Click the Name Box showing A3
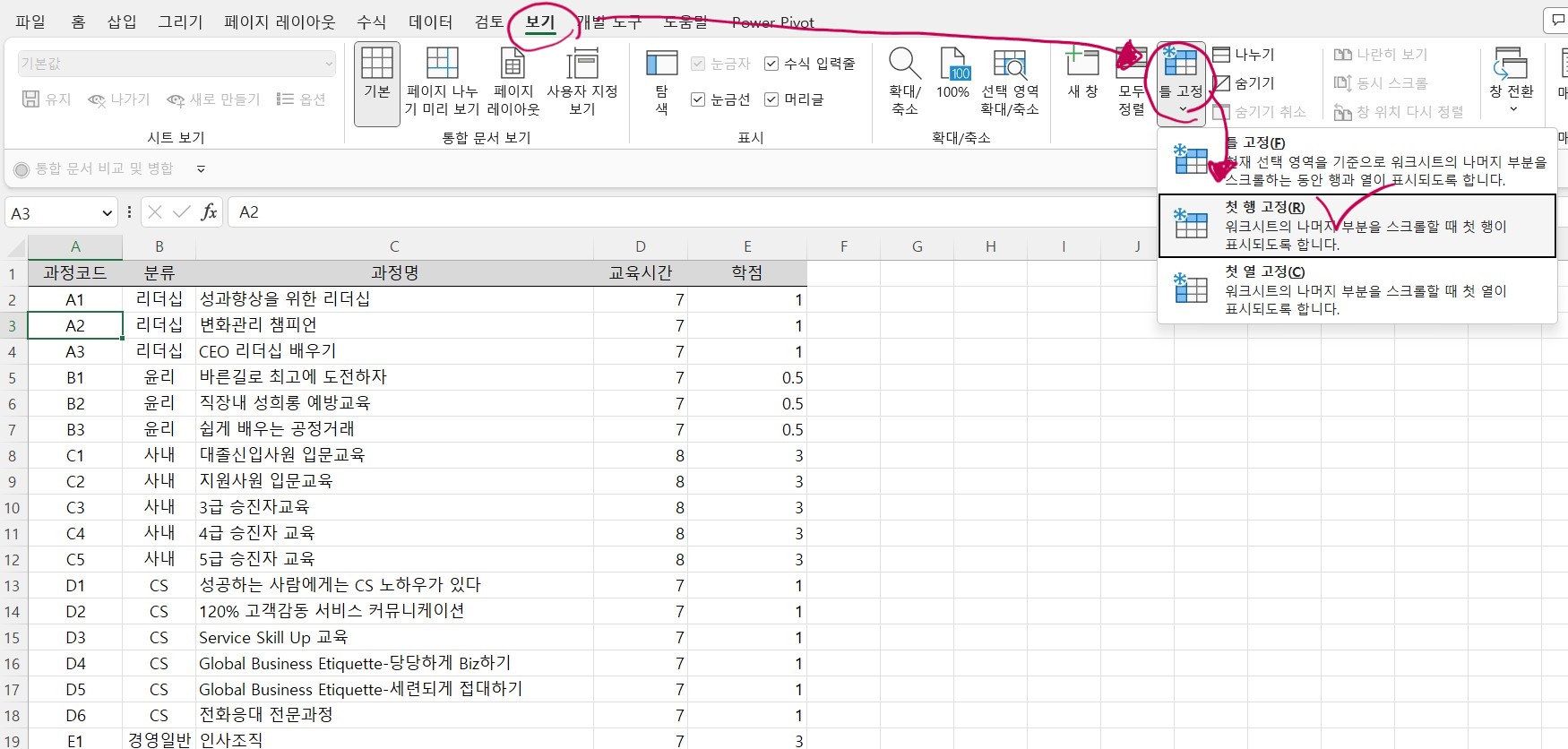The image size is (1568, 749). point(52,213)
